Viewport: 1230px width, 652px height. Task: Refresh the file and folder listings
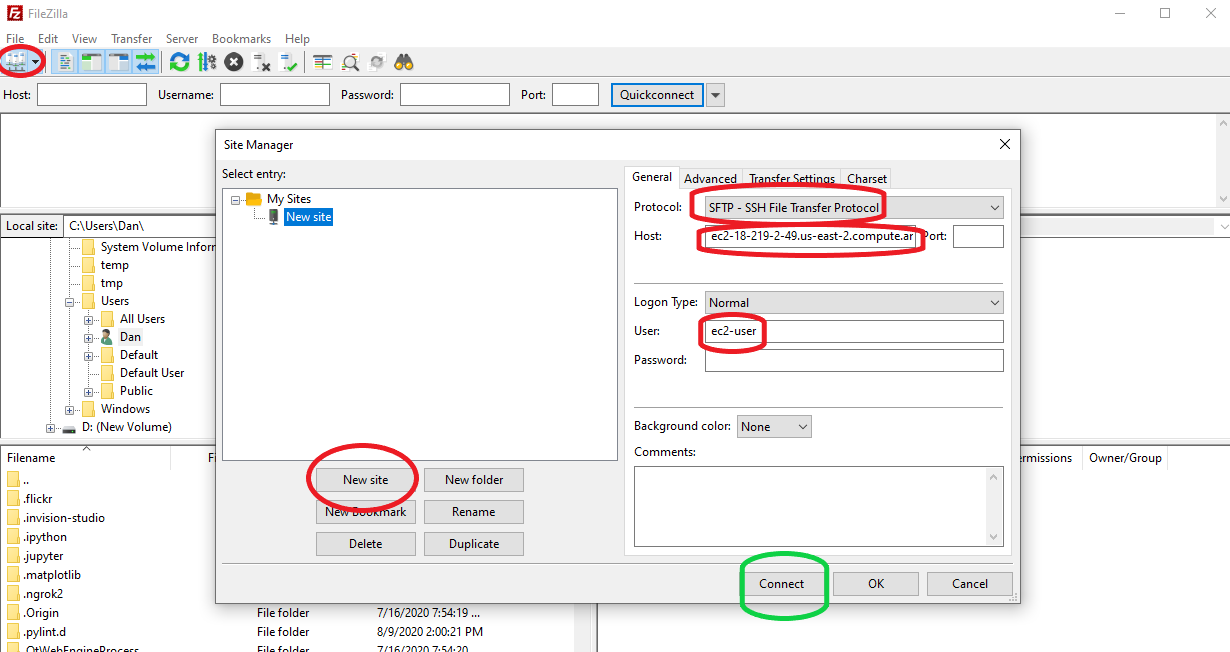tap(179, 61)
